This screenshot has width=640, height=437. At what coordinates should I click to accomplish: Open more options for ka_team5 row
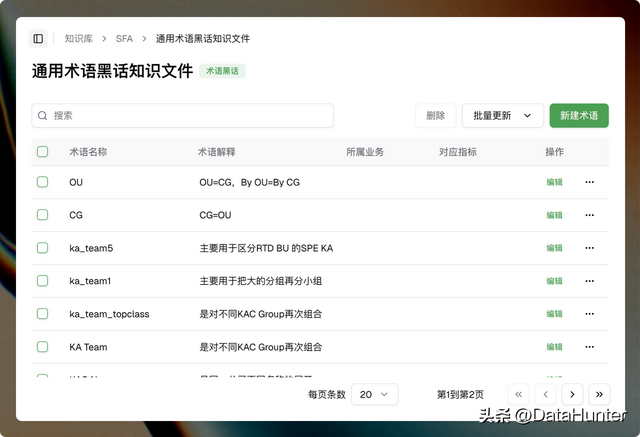click(589, 248)
